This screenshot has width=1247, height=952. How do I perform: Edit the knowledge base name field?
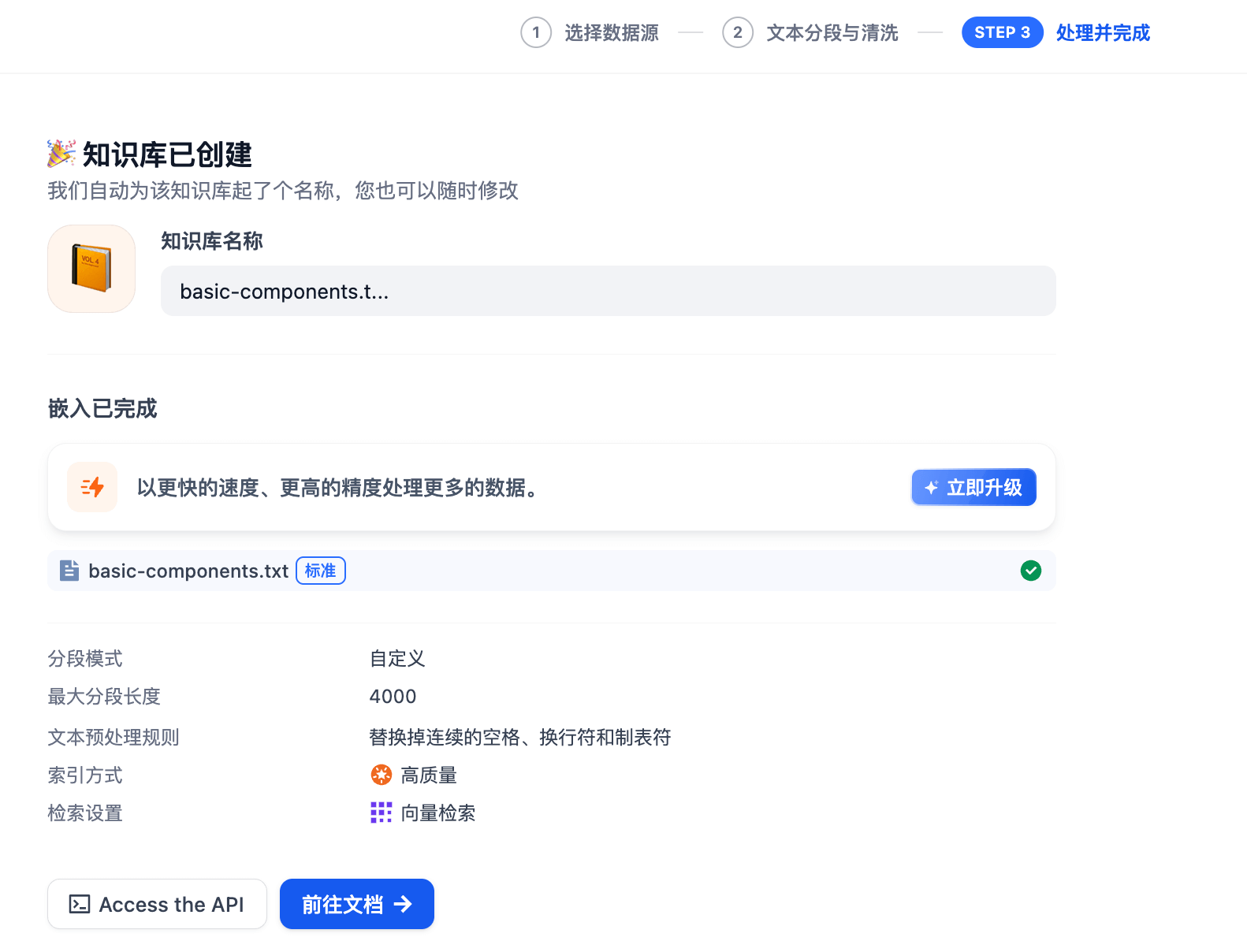(x=607, y=291)
